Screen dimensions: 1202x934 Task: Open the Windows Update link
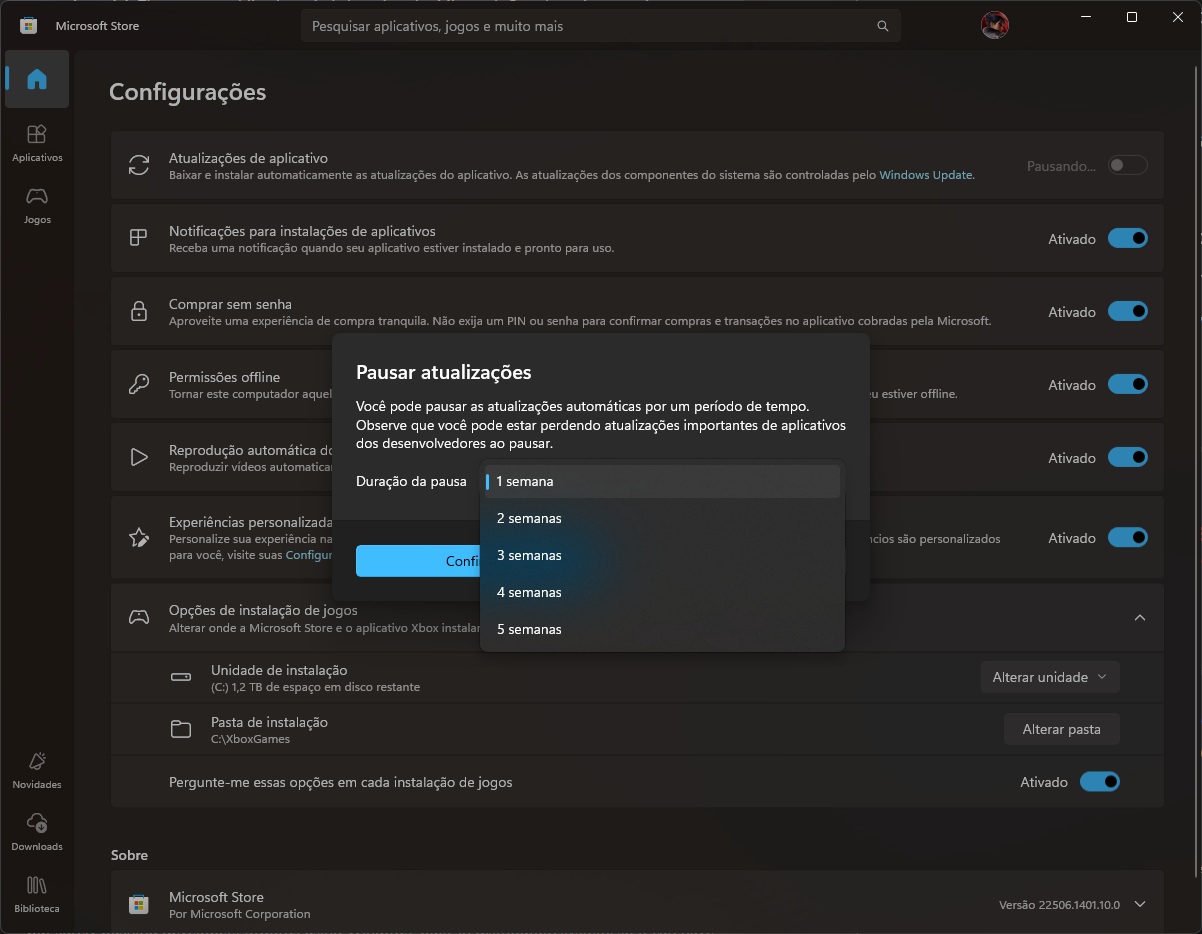coord(925,174)
